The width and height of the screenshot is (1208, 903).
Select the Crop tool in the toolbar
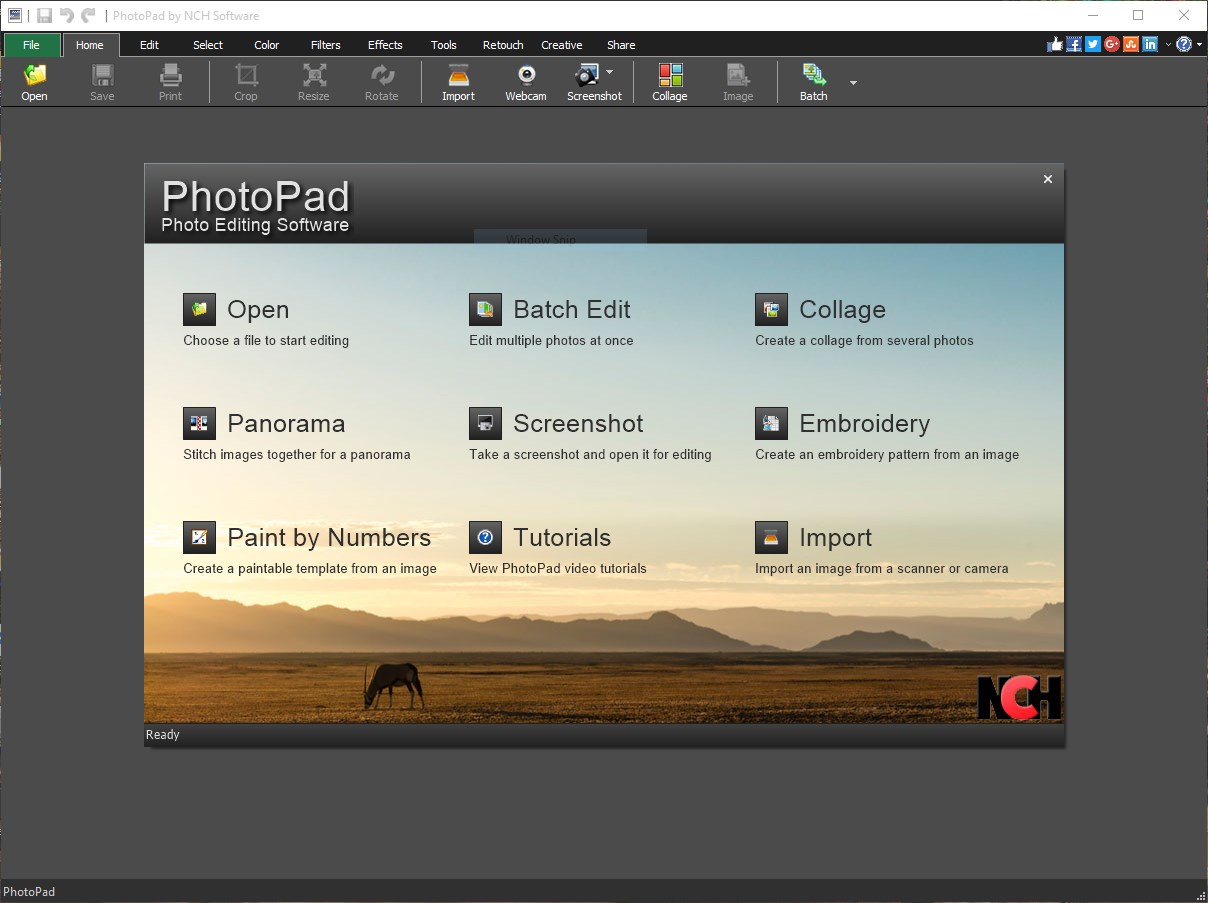click(246, 80)
